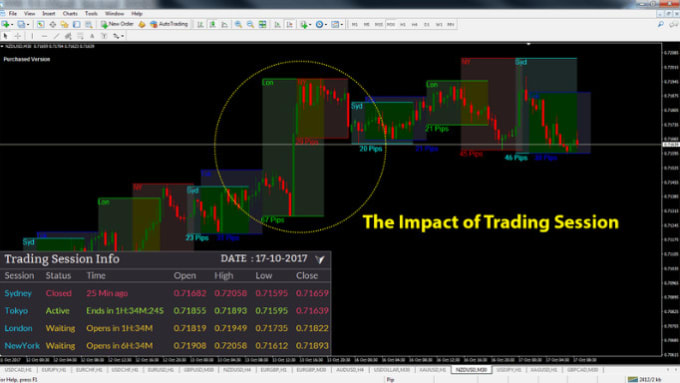Expand the arrows drawing tool dropdown
Image resolution: width=680 pixels, height=383 pixels.
123,36
